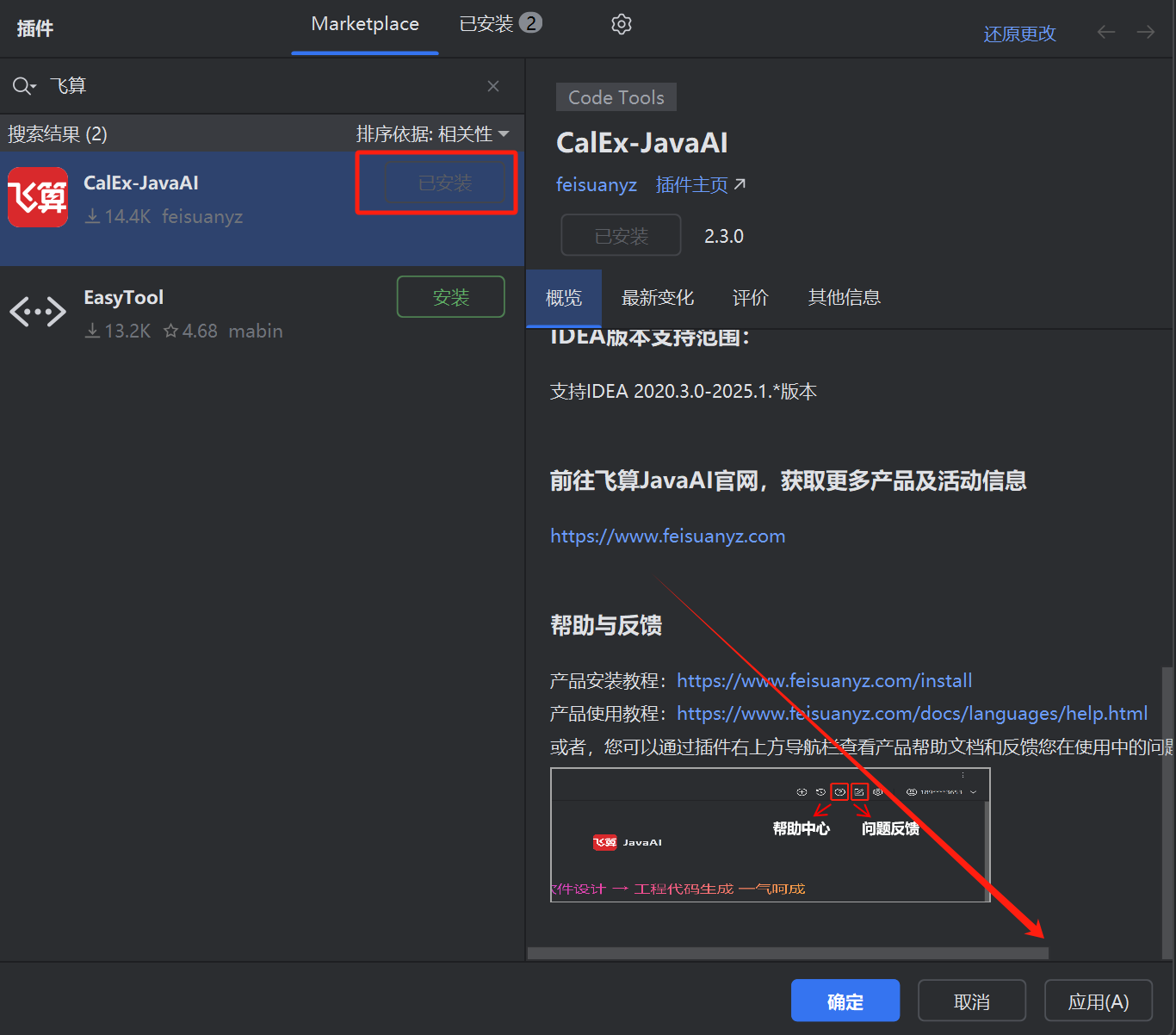Click 已安装 button beside version 2.3.0

[621, 236]
